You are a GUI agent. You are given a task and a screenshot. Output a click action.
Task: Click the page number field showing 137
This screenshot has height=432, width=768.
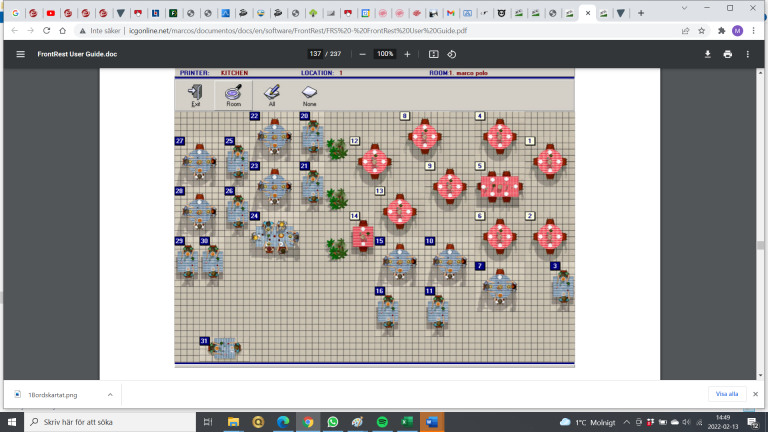click(x=315, y=54)
